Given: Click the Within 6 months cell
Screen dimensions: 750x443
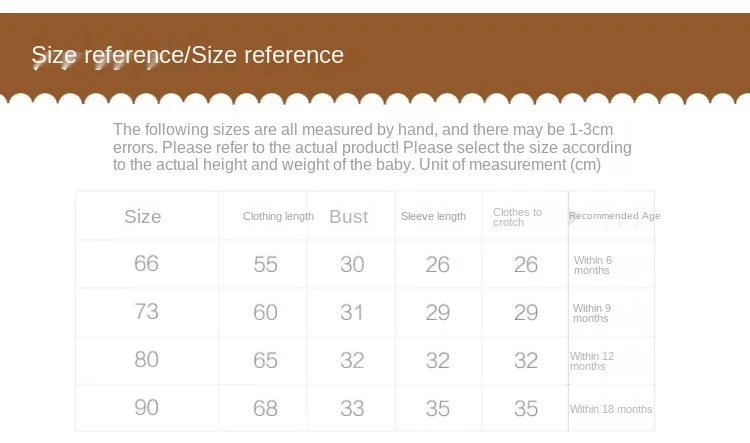Looking at the screenshot, I should (x=593, y=265).
